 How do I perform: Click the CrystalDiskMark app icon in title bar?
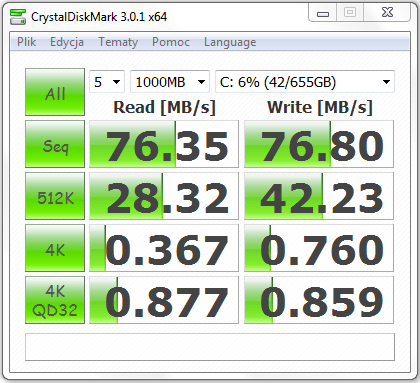click(18, 16)
